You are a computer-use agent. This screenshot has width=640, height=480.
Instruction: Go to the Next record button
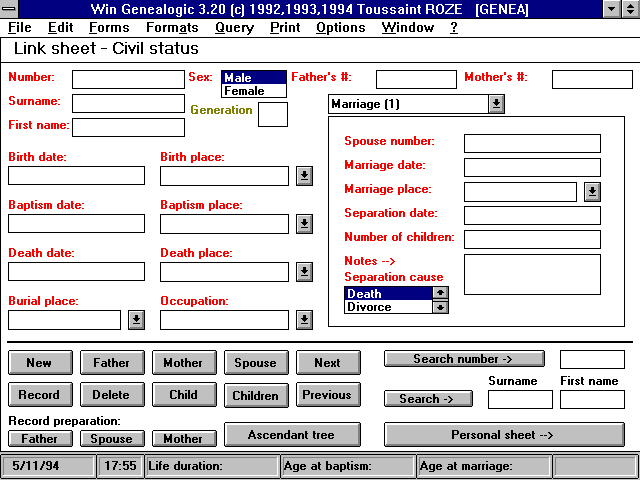coord(327,363)
